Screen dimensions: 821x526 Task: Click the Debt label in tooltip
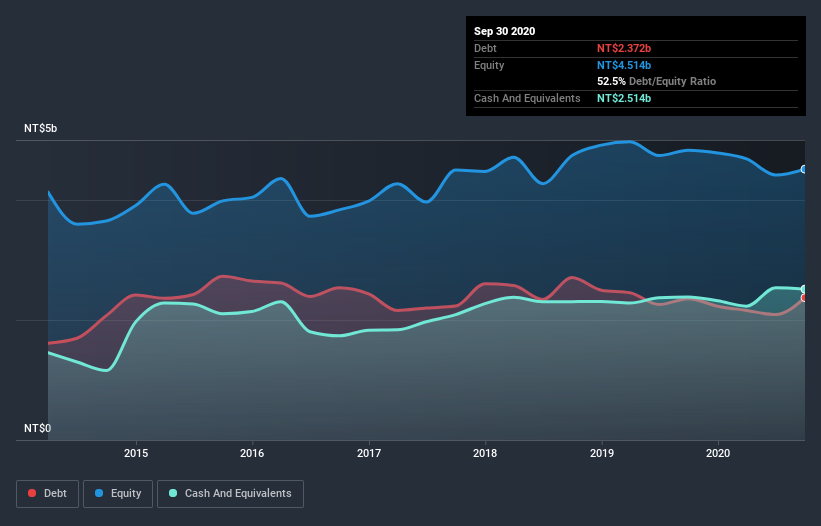point(485,48)
